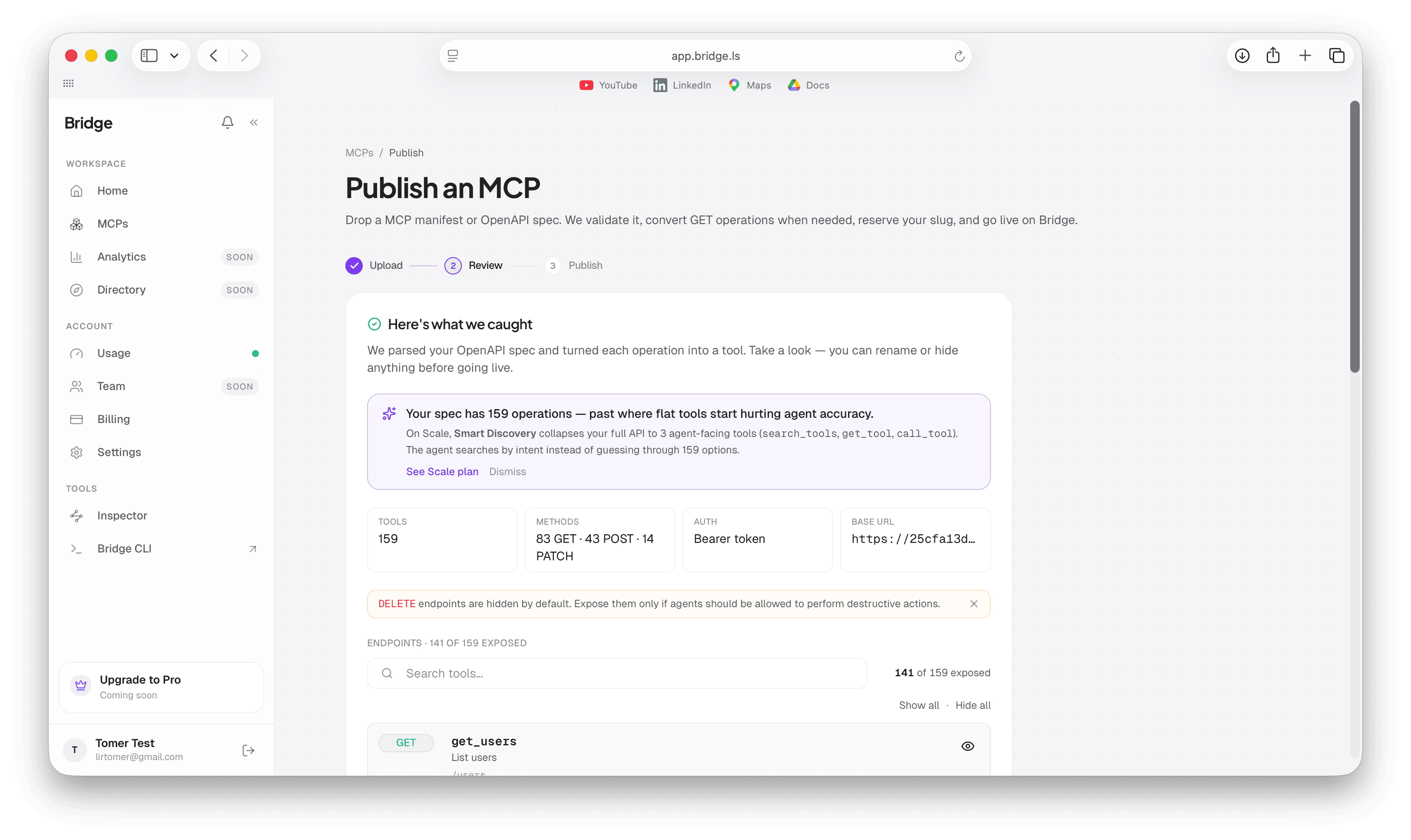1411x840 pixels.
Task: Dismiss the Smart Discovery banner
Action: 507,472
